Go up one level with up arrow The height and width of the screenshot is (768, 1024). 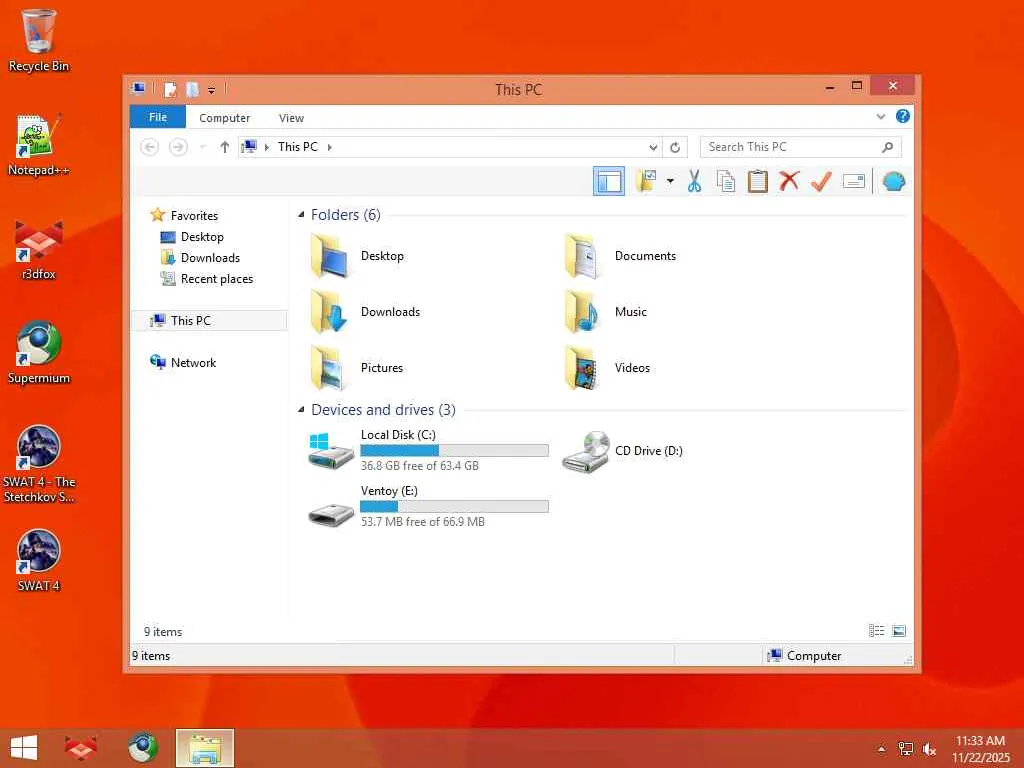point(225,147)
